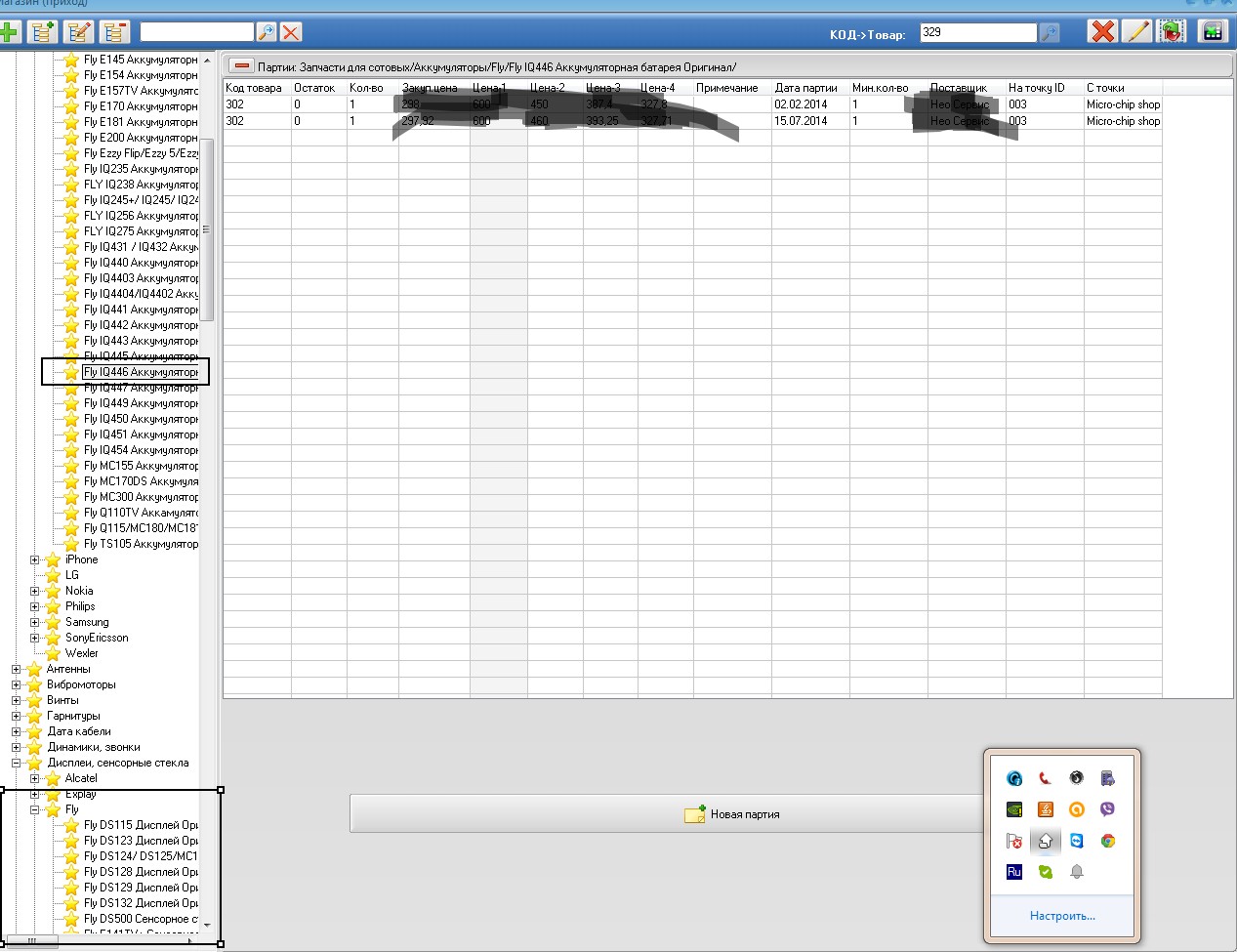Click the add category list icon
This screenshot has height=952, width=1237.
(42, 32)
